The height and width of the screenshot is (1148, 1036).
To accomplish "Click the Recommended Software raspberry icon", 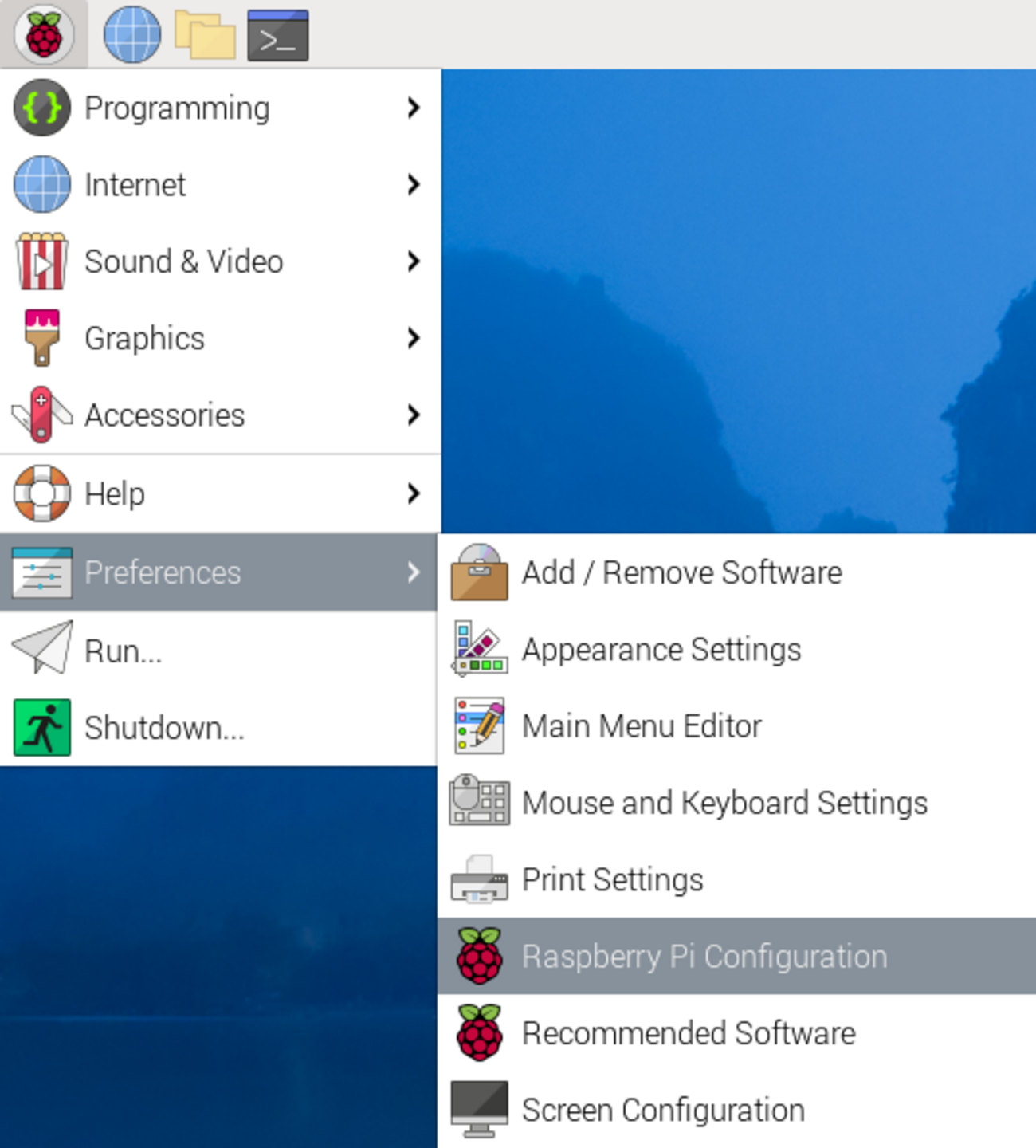I will click(479, 1032).
